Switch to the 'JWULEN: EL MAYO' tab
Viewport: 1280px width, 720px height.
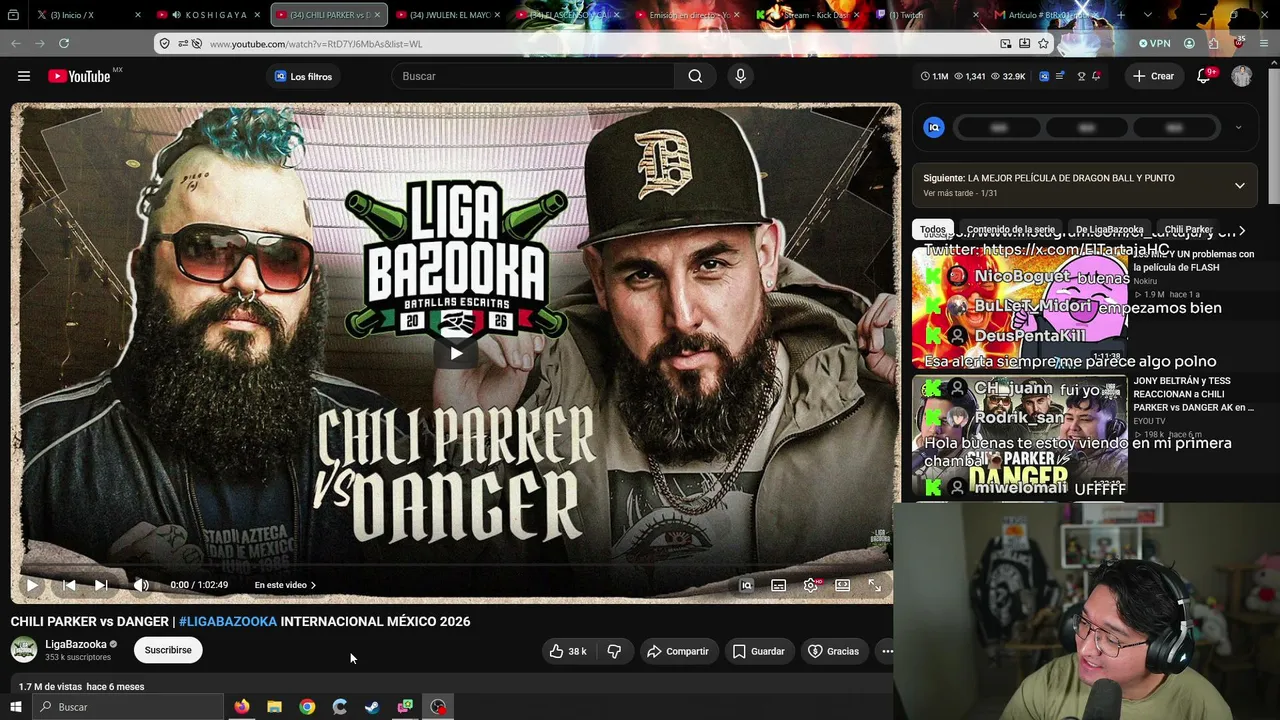pos(448,15)
